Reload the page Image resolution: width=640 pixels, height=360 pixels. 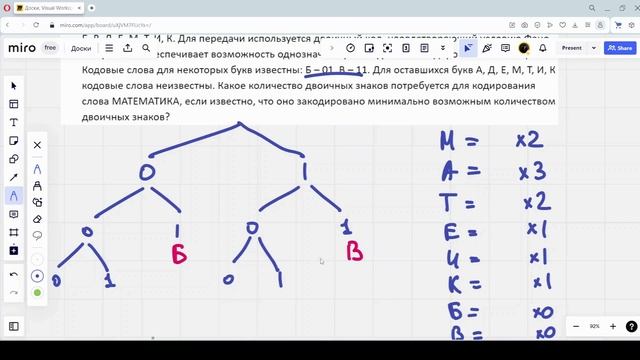[x=36, y=25]
